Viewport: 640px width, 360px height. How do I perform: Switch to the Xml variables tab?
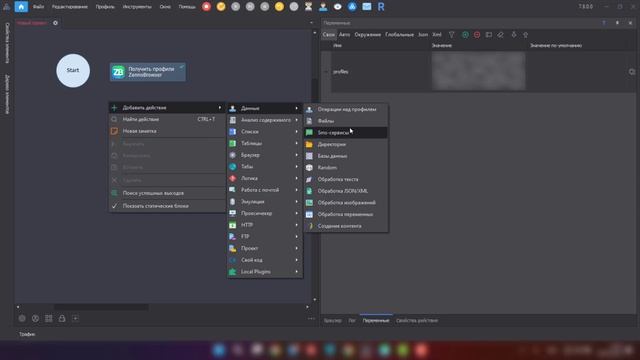(437, 35)
